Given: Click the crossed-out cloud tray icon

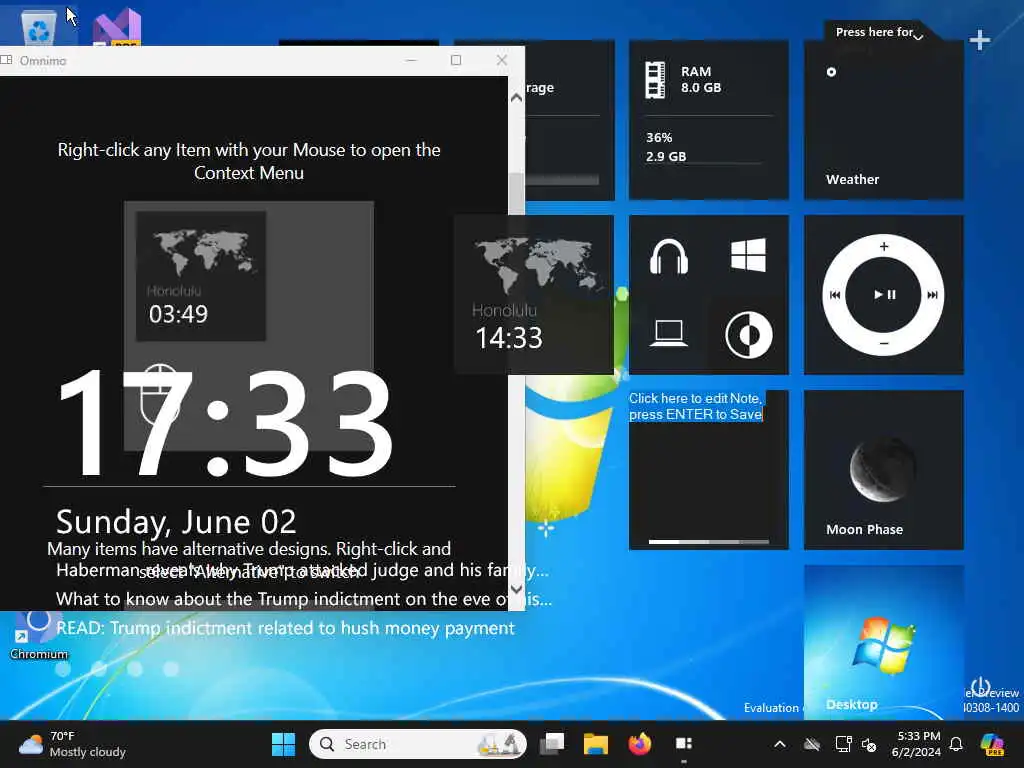Looking at the screenshot, I should (812, 744).
